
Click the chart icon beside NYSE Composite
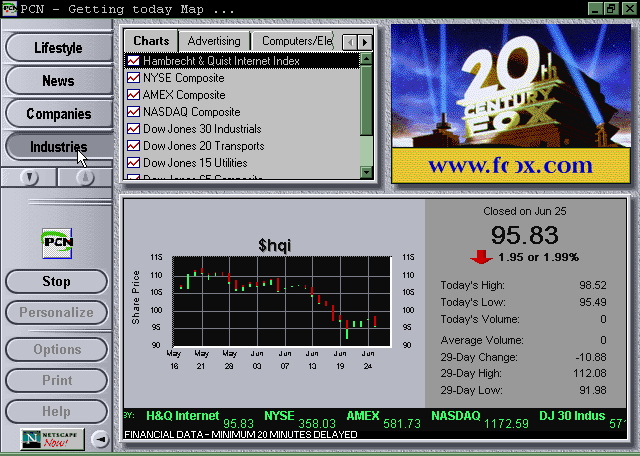coord(133,78)
